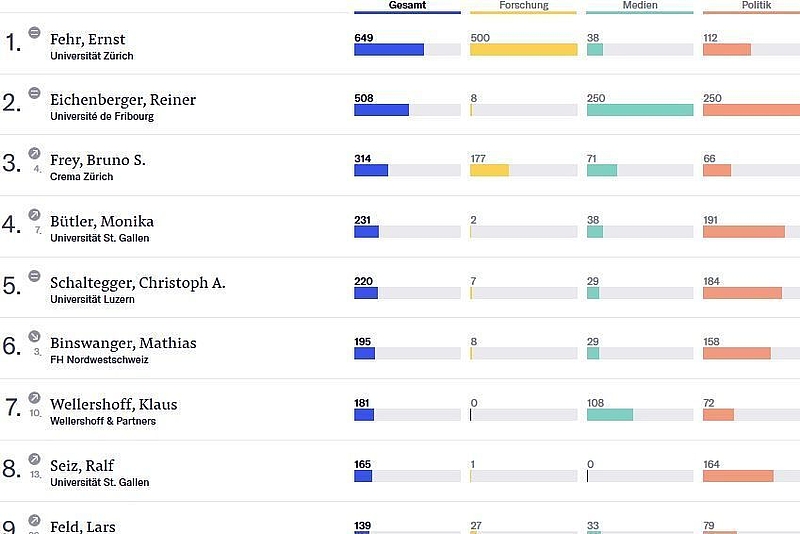Screen dimensions: 800x534
Task: Click the teal Medien bar for Wellershoff (108)
Action: [x=610, y=415]
